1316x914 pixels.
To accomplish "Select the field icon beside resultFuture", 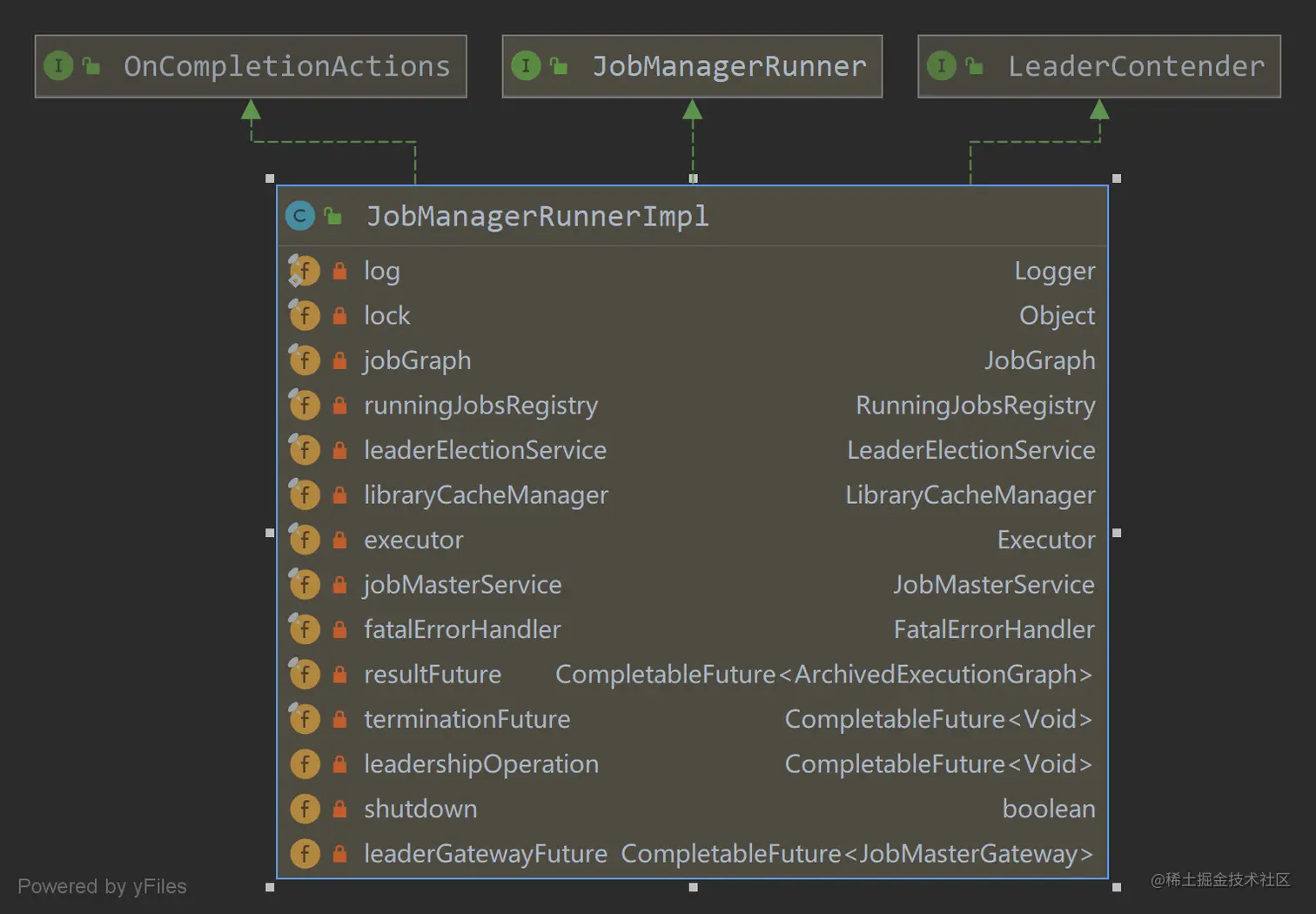I will [x=305, y=673].
